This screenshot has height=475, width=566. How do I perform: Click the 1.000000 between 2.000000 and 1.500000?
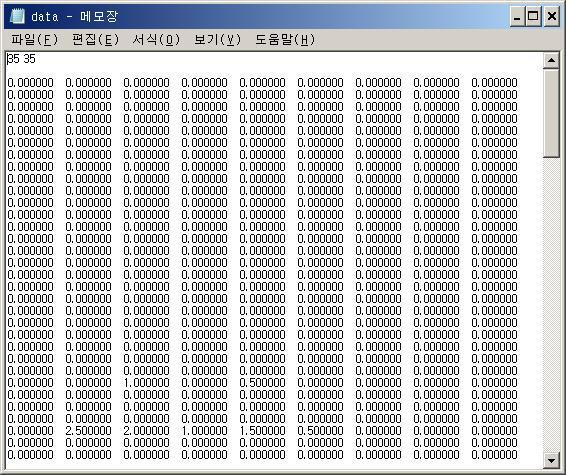[204, 431]
